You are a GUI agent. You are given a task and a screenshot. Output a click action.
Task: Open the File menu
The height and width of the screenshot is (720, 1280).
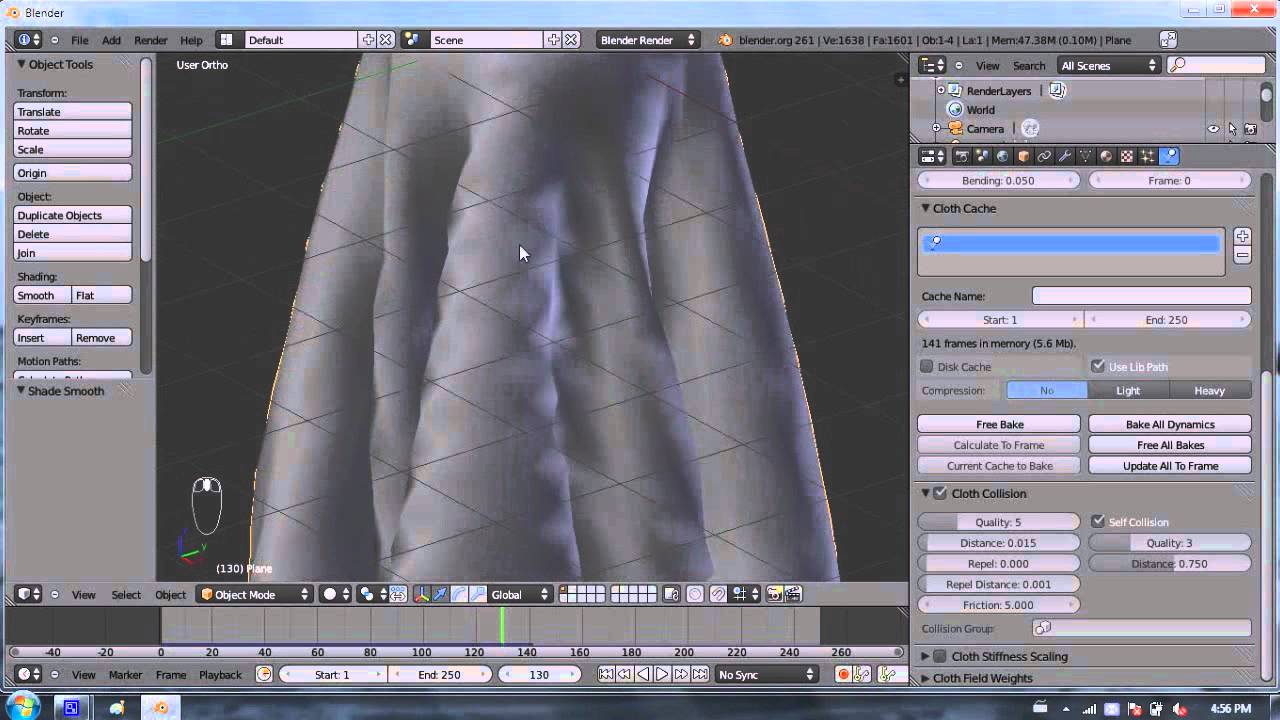79,41
